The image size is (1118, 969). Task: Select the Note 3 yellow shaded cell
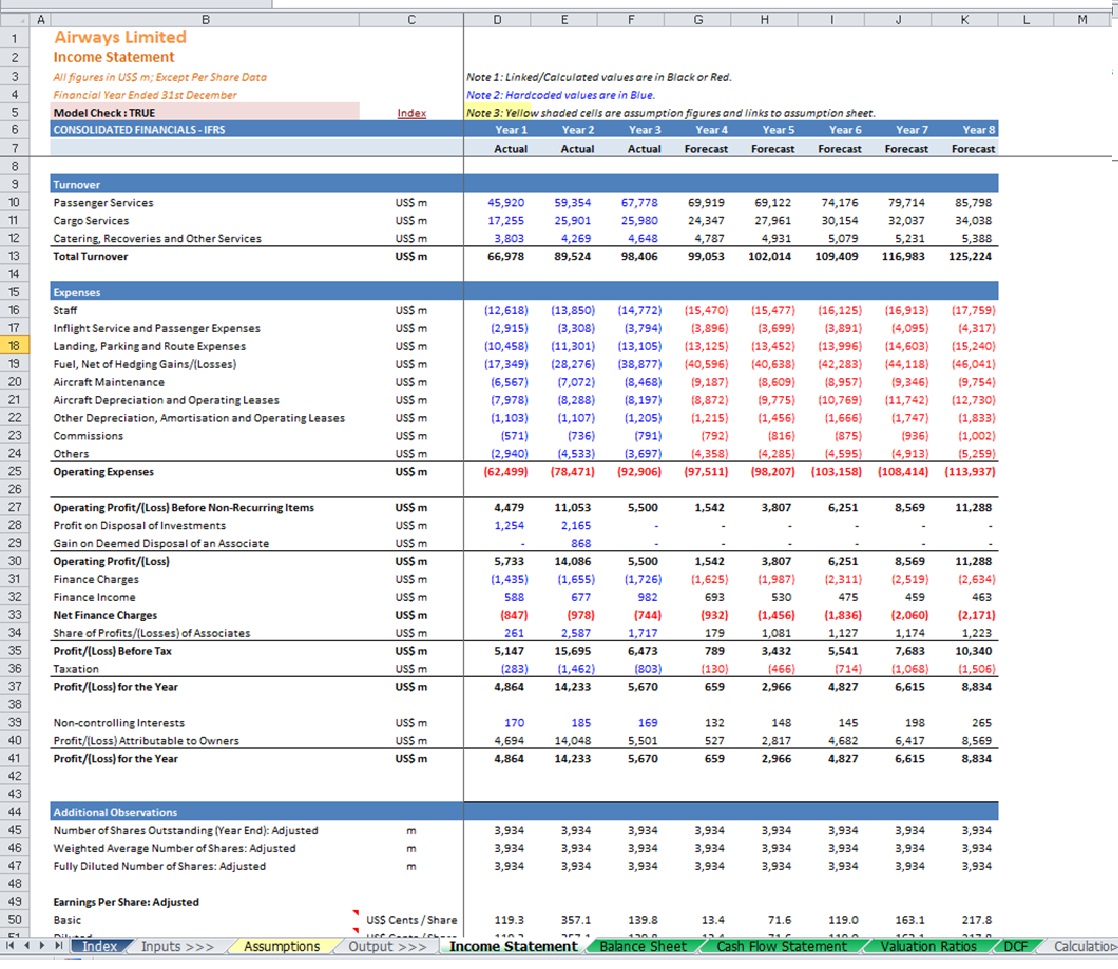point(497,113)
